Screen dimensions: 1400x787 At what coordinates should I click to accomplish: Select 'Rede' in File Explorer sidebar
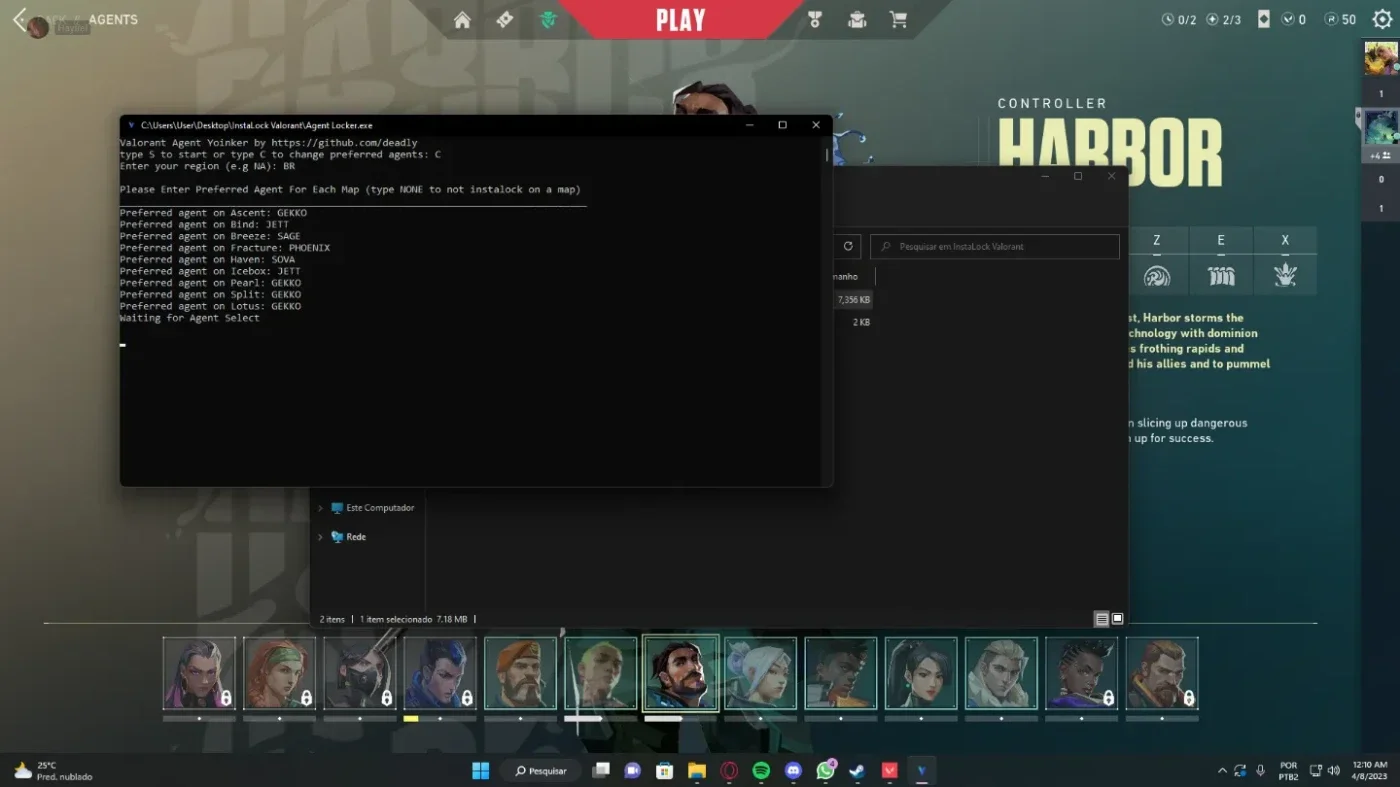point(348,537)
